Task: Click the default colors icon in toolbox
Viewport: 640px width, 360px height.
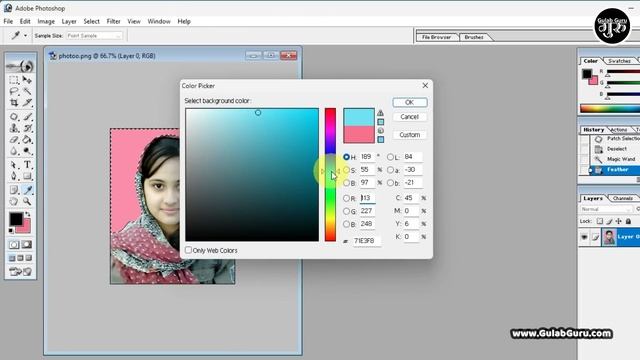Action: [11, 231]
